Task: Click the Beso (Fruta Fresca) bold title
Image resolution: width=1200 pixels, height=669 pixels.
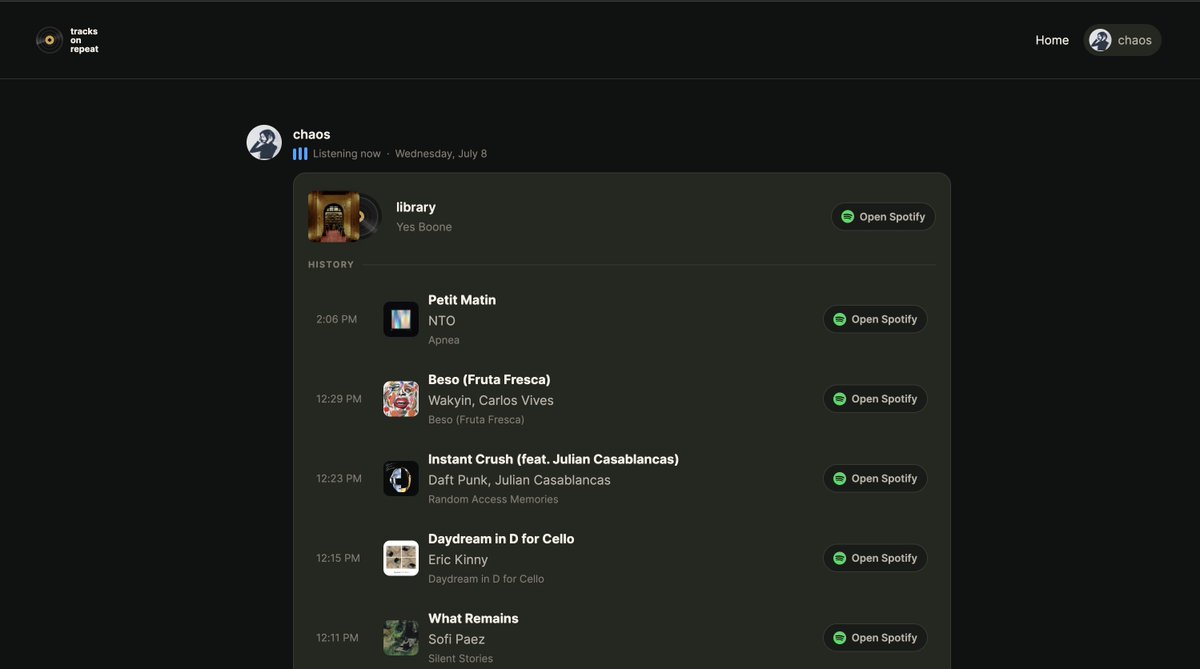Action: coord(489,380)
